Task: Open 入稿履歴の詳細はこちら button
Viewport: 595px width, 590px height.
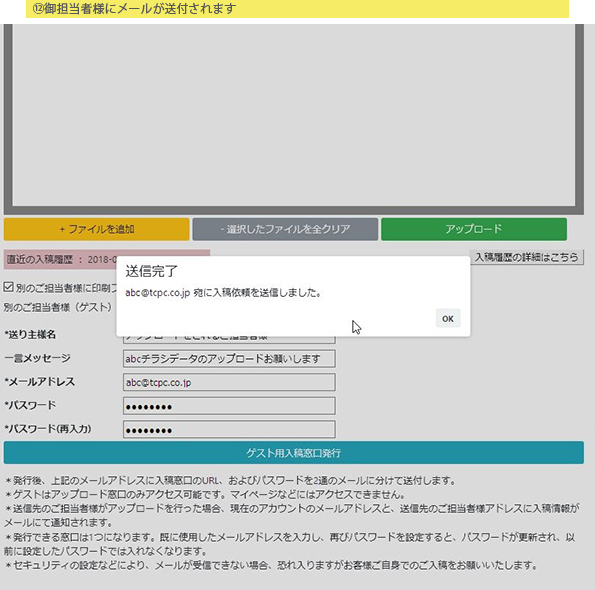Action: tap(526, 257)
